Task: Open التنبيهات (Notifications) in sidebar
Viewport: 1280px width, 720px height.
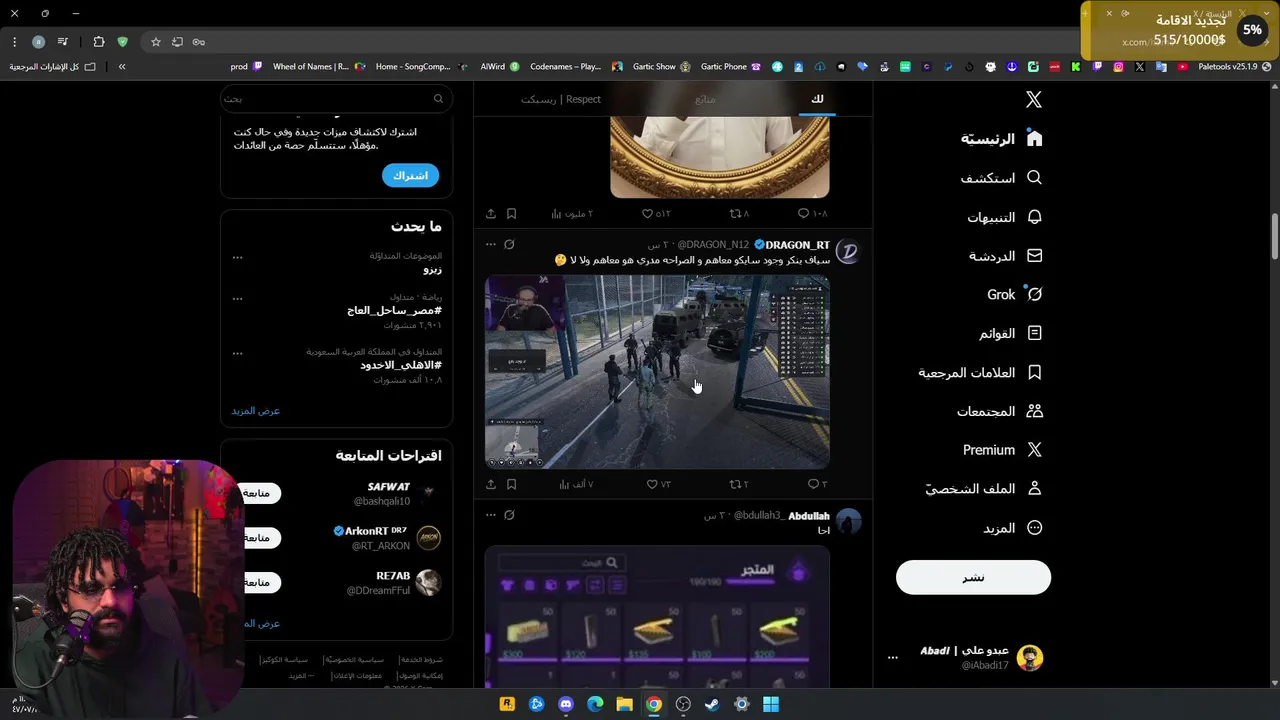Action: point(1005,217)
